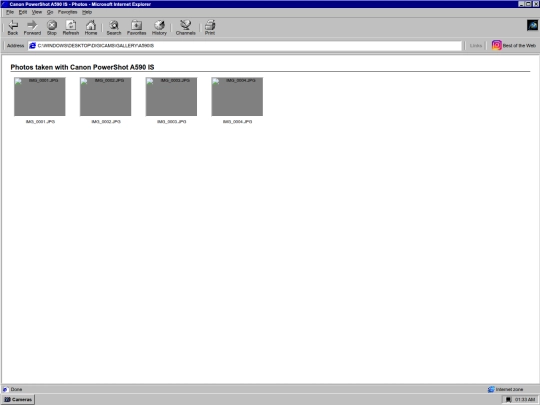The height and width of the screenshot is (405, 540).
Task: Click the Forward arrow button
Action: (x=32, y=28)
